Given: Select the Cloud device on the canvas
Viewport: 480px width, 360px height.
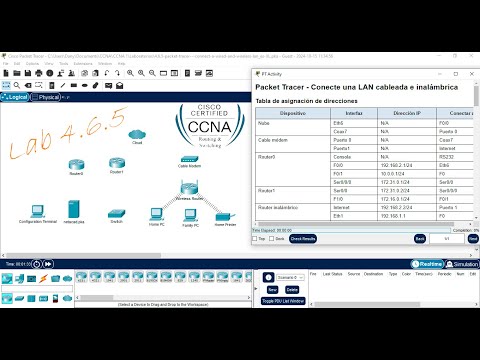Looking at the screenshot, I should pos(137,135).
